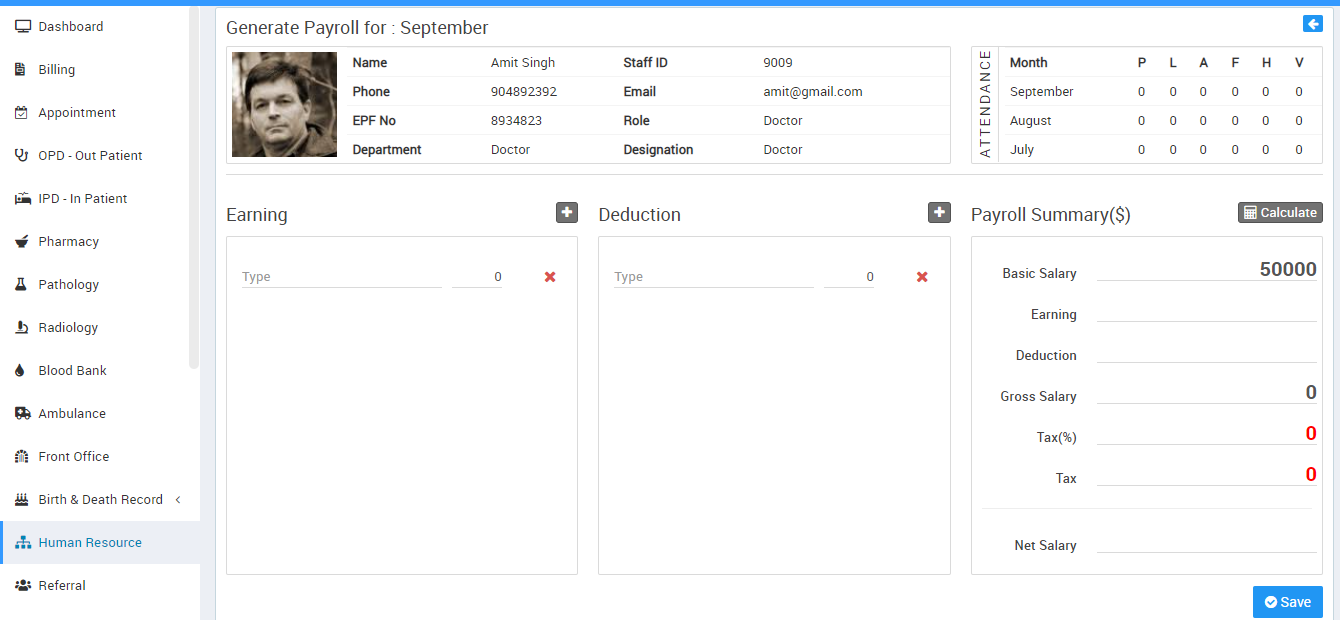
Task: Go to Human Resource section
Action: 90,542
